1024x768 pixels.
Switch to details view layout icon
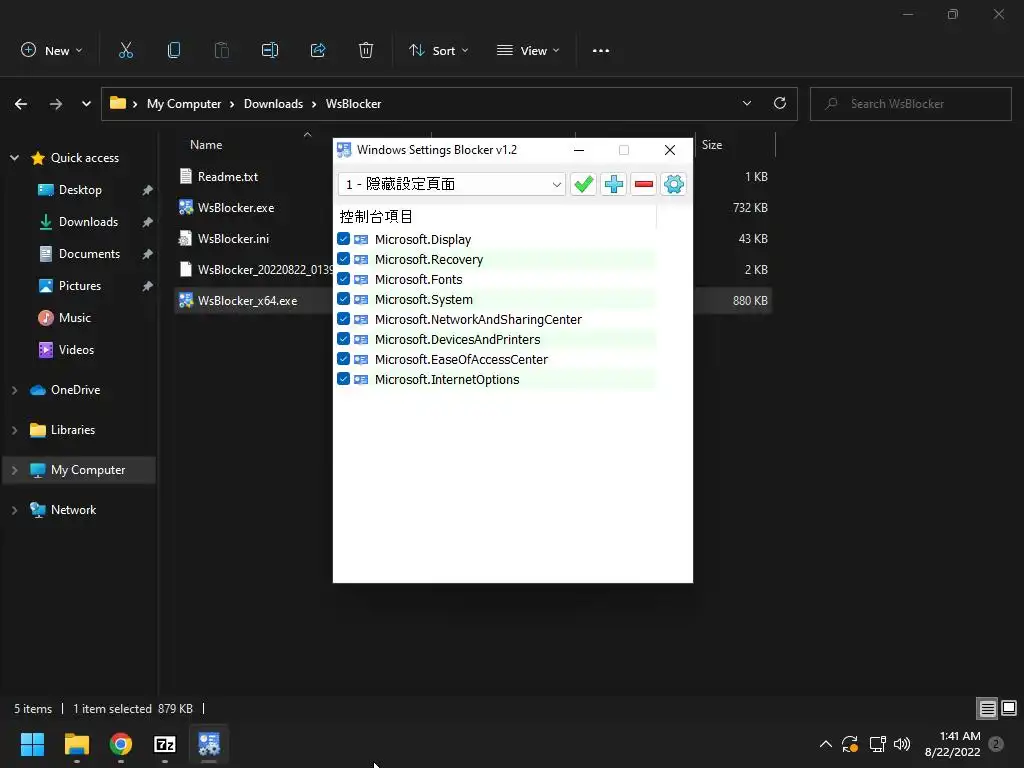coord(987,709)
